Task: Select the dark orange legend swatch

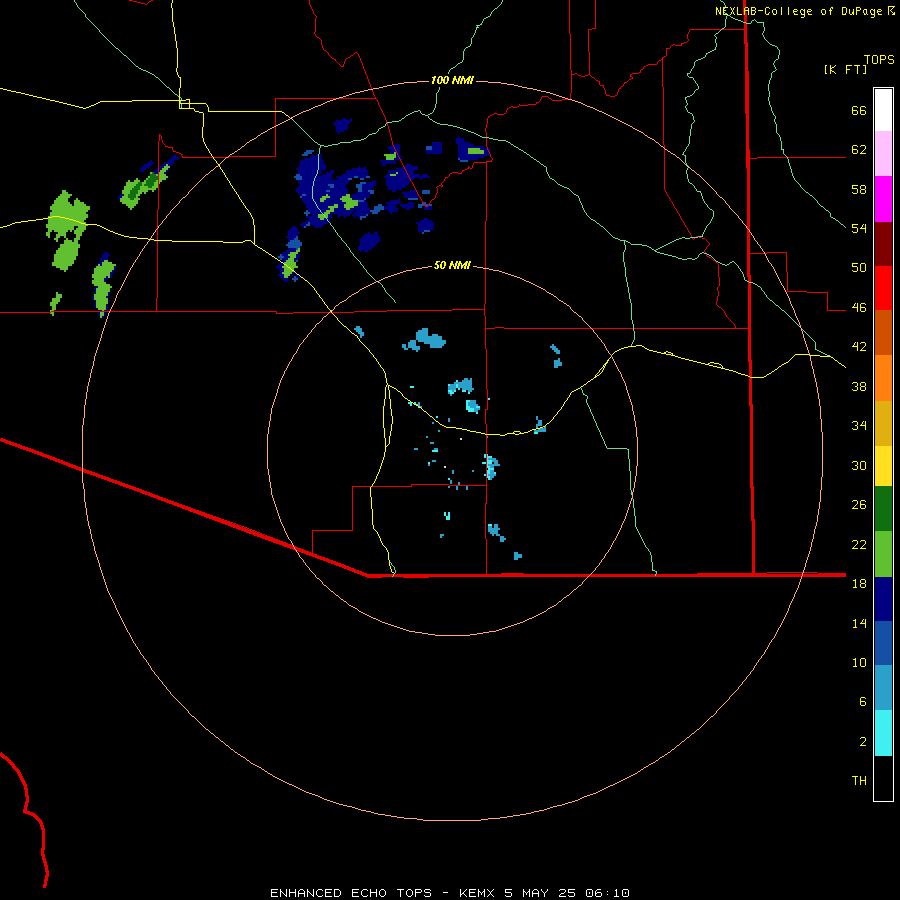Action: tap(883, 333)
